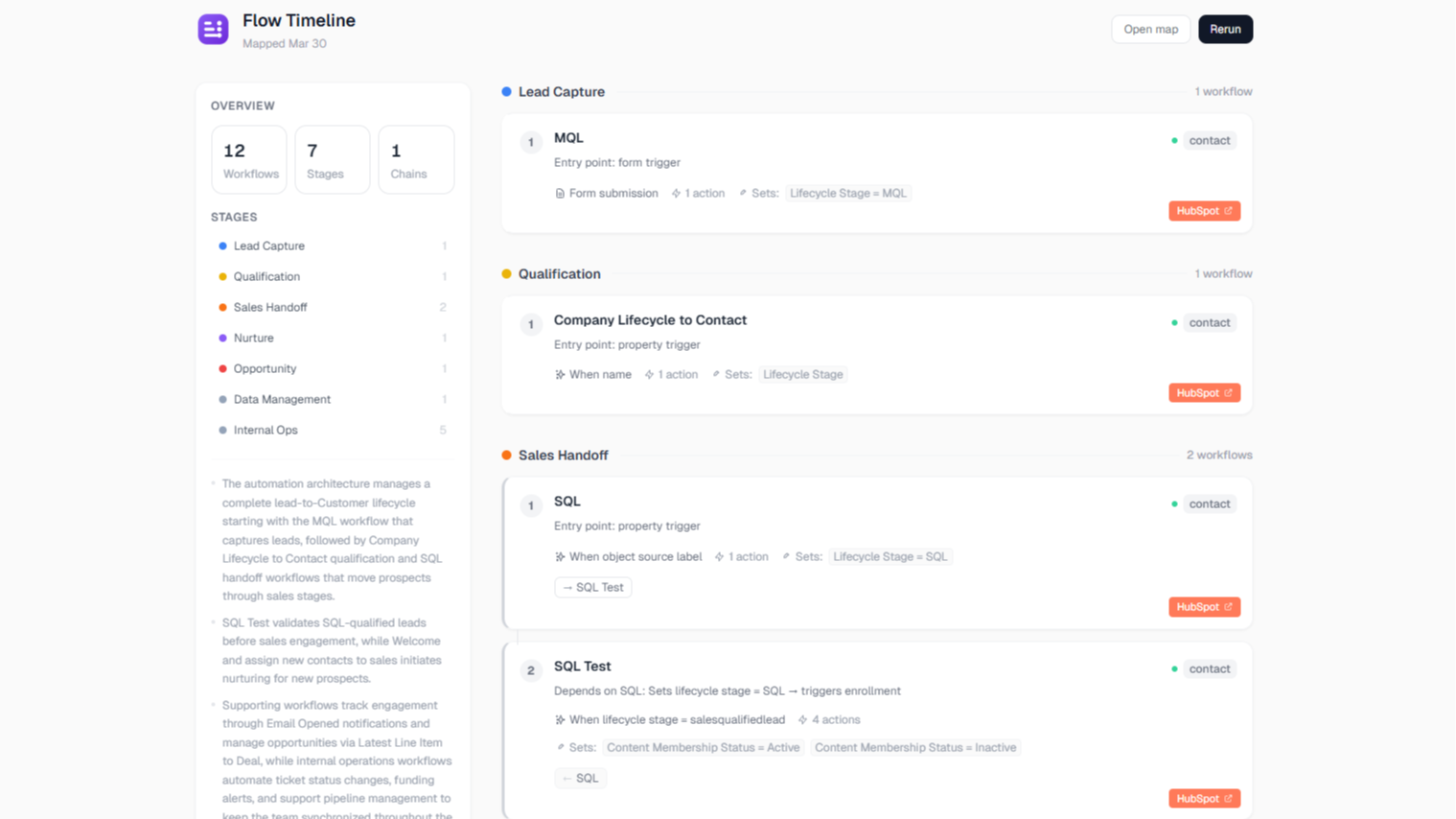Image resolution: width=1456 pixels, height=819 pixels.
Task: Click the 12 Workflows overview card
Action: (249, 160)
